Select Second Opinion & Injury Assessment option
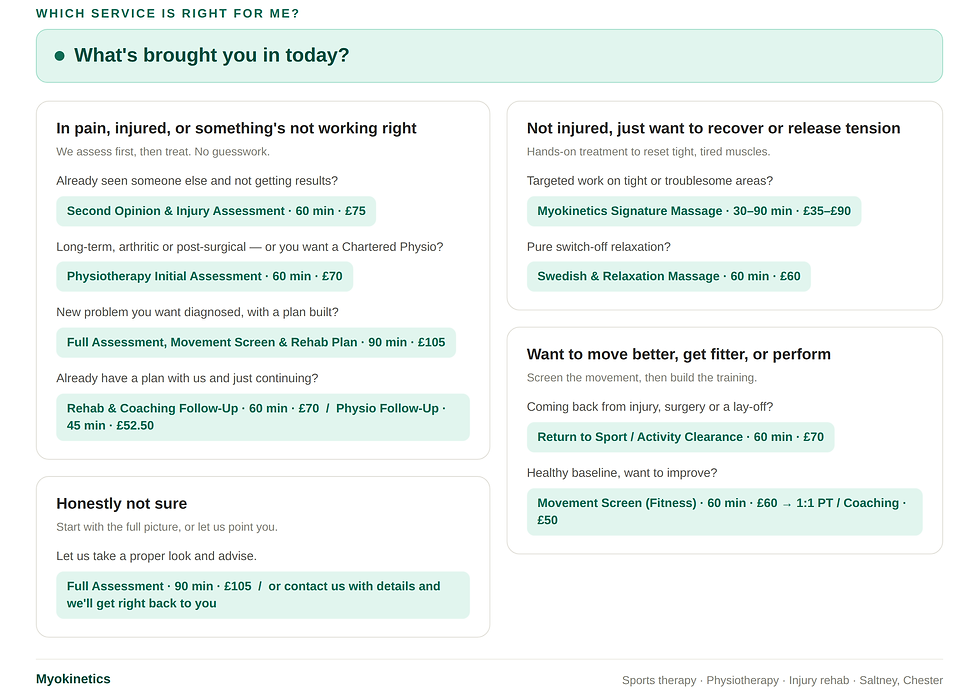979x691 pixels. point(216,211)
